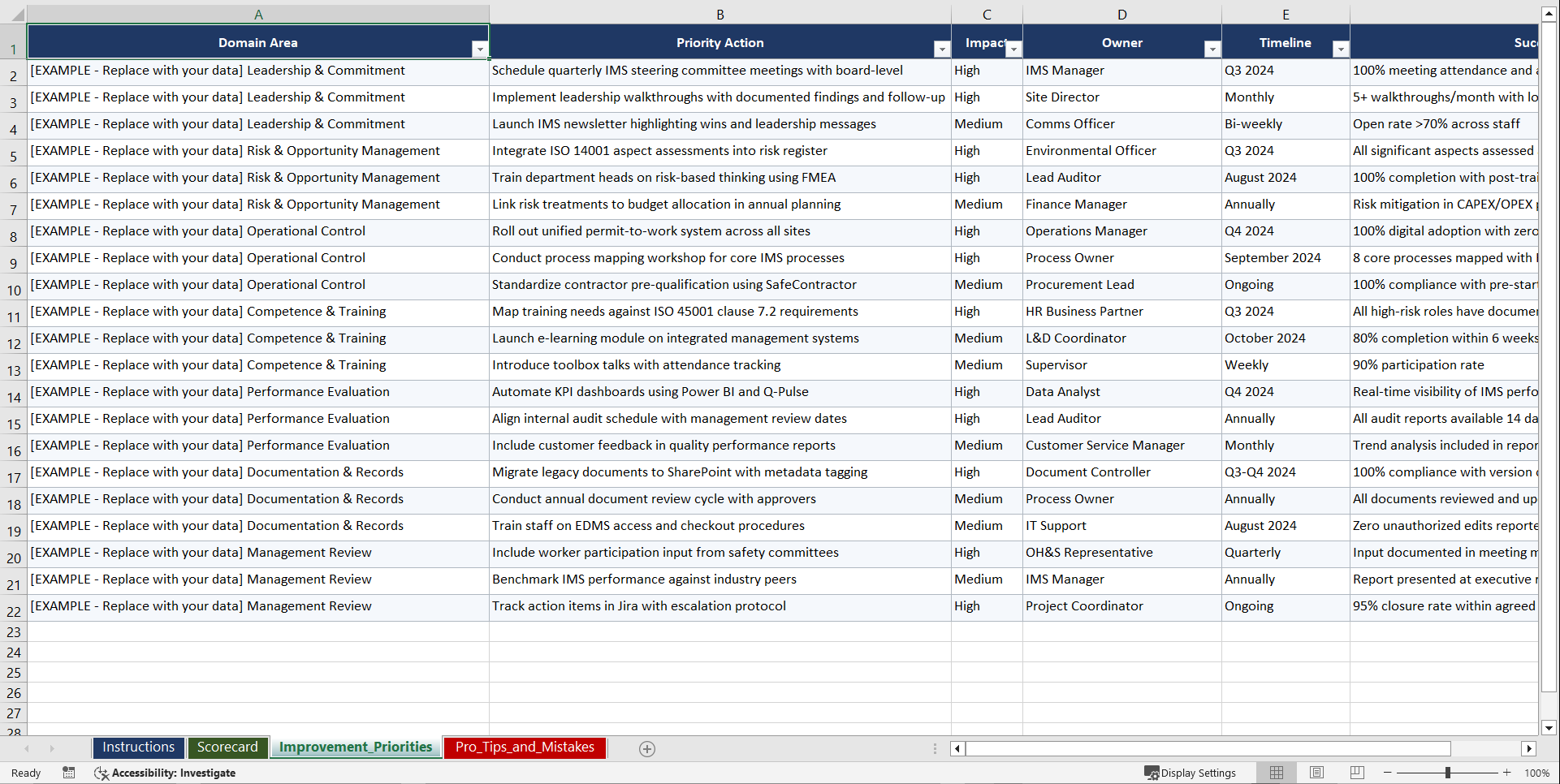Screen dimensions: 1560x784
Task: Switch to Page Layout view icon
Action: 1316,773
